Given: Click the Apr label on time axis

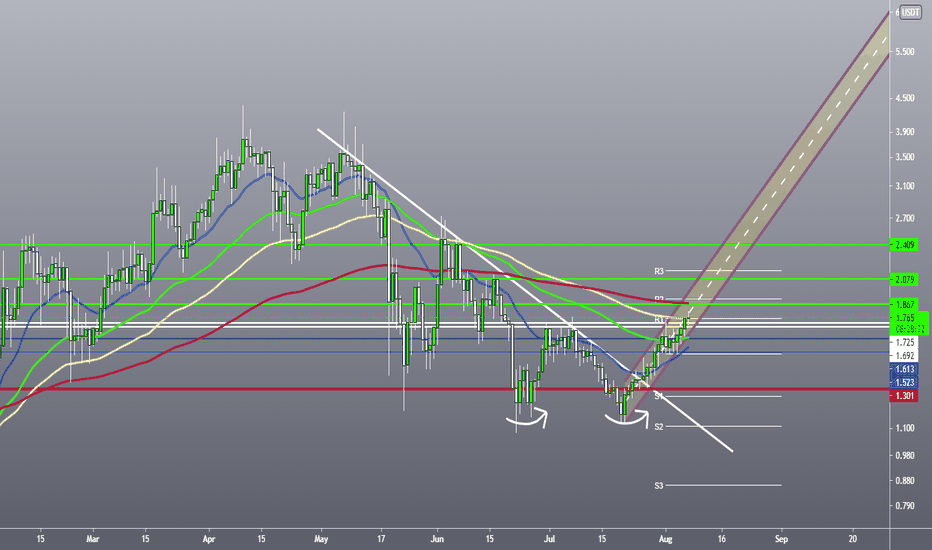Looking at the screenshot, I should coord(209,539).
